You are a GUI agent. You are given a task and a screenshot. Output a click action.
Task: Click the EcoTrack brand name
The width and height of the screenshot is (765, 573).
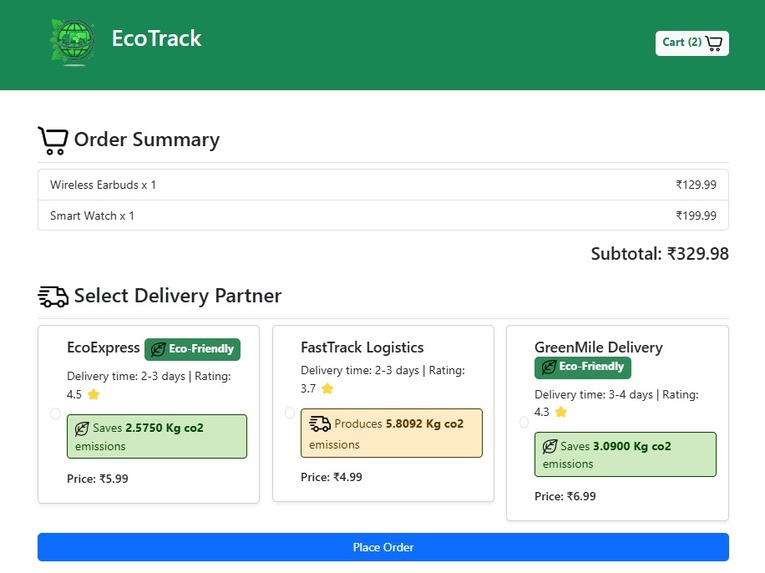pyautogui.click(x=156, y=39)
